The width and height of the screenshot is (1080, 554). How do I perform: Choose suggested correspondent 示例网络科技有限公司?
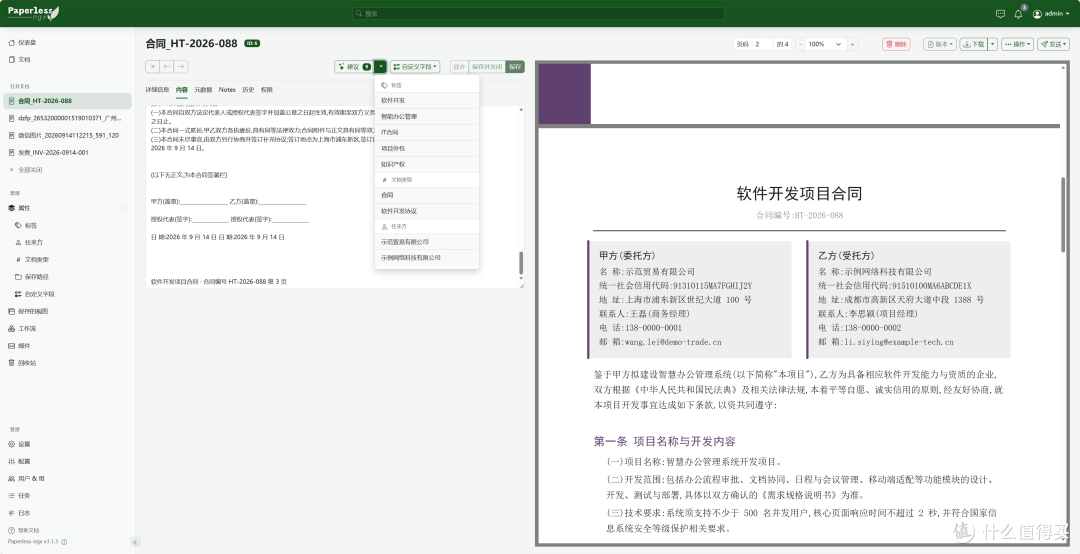point(427,258)
